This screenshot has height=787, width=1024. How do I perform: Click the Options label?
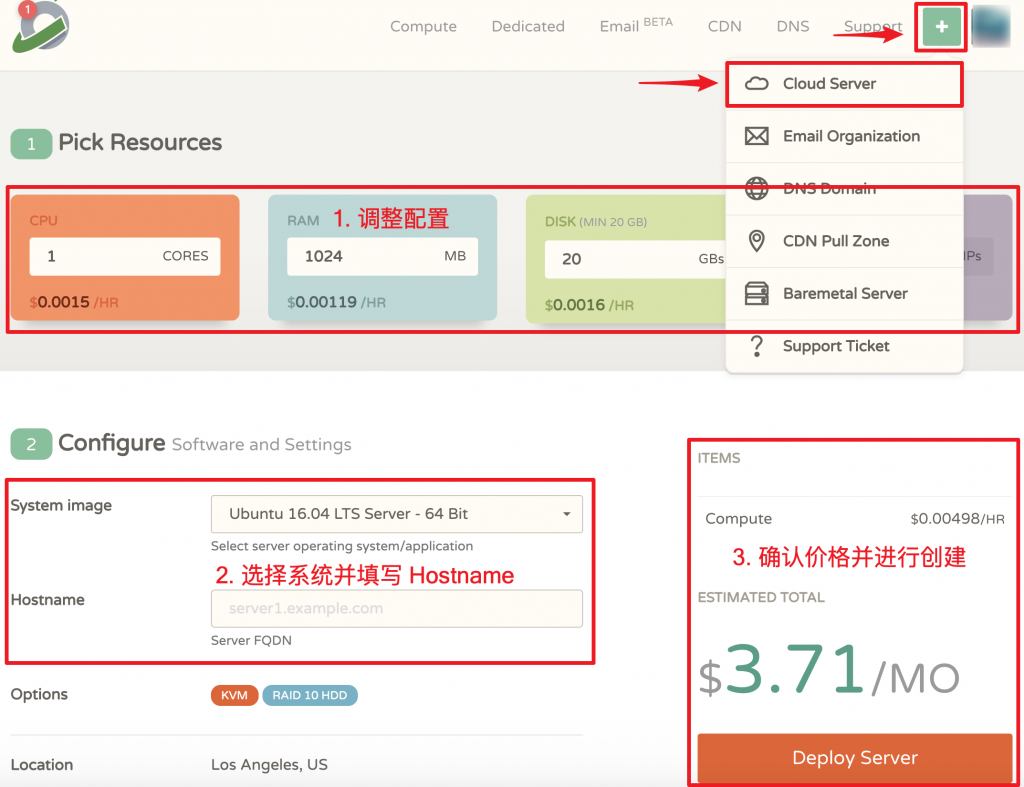pyautogui.click(x=39, y=694)
